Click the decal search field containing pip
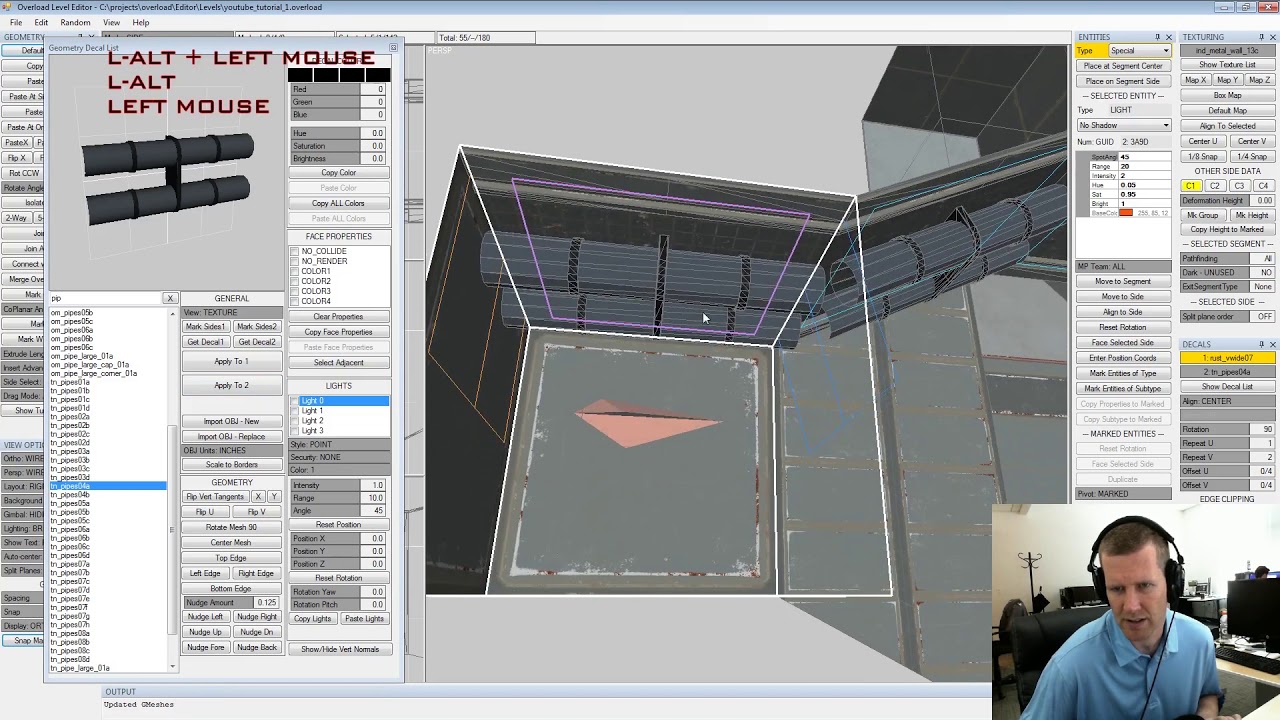Image resolution: width=1280 pixels, height=720 pixels. 106,299
